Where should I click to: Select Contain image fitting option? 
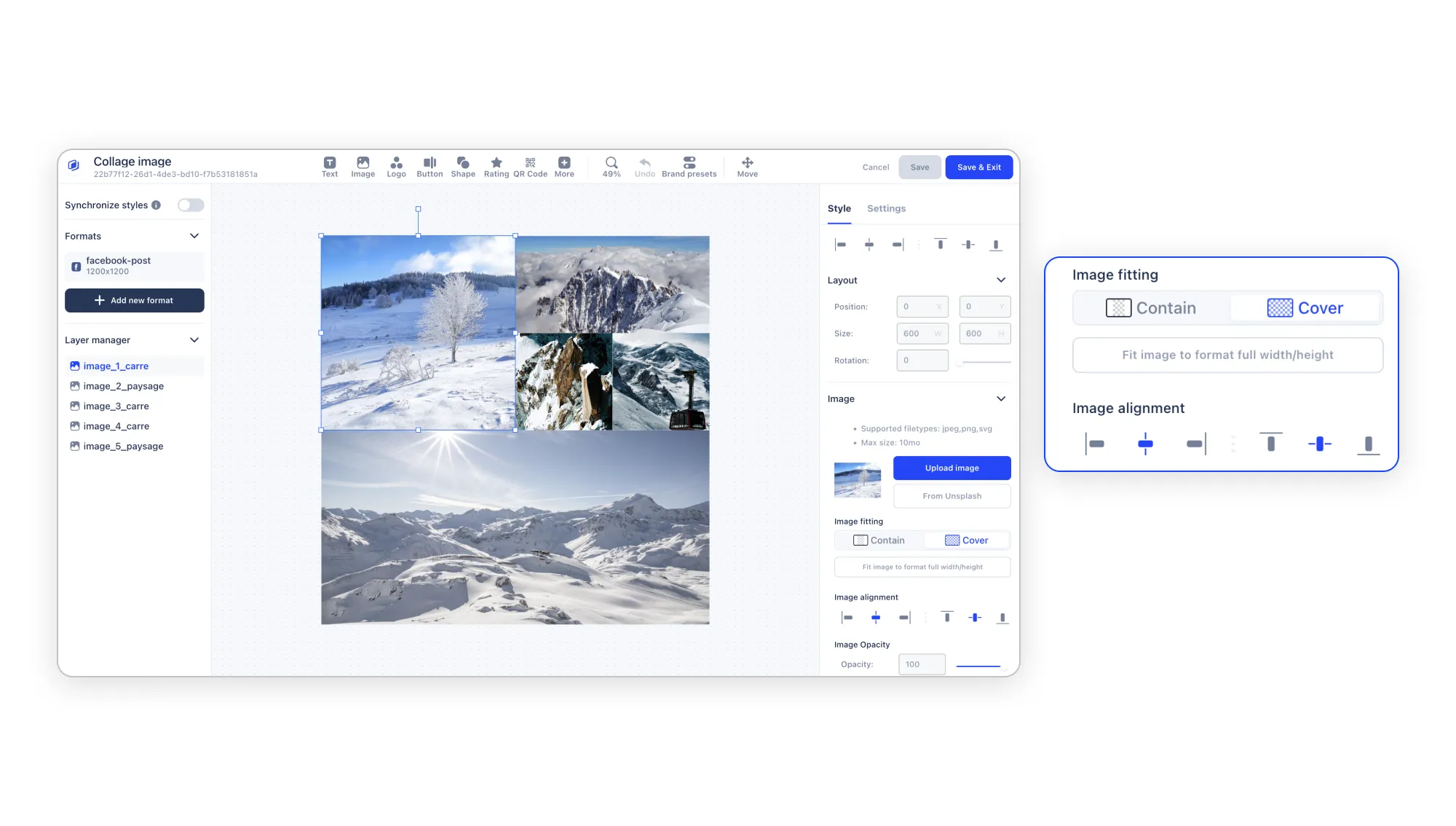pyautogui.click(x=878, y=540)
